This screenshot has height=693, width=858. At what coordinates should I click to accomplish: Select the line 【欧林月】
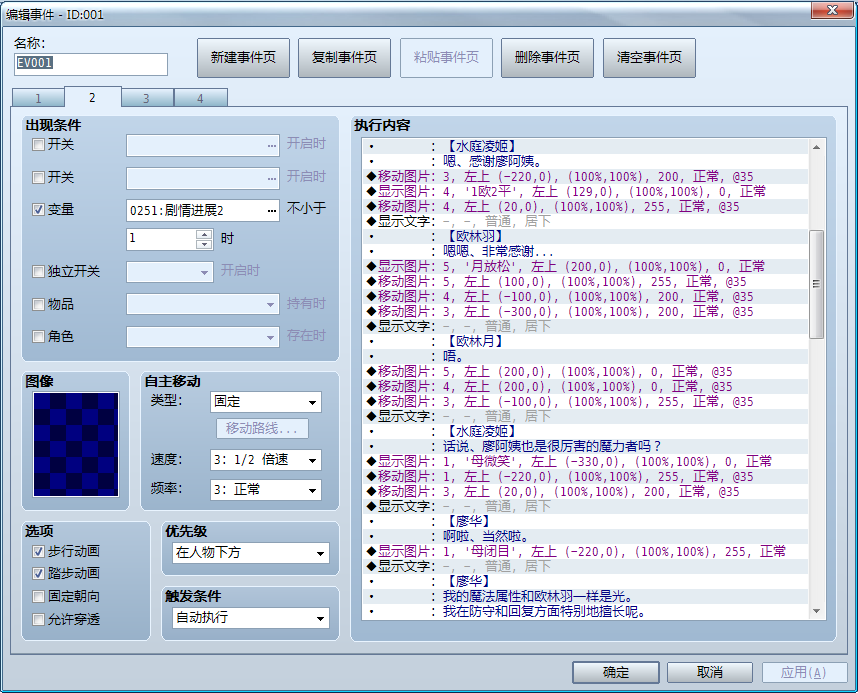585,342
